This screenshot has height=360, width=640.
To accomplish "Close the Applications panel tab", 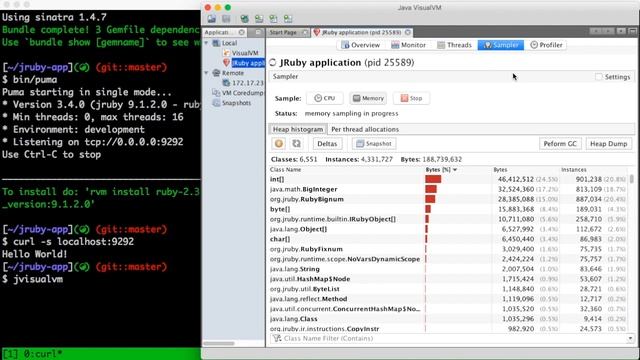I will pos(242,32).
